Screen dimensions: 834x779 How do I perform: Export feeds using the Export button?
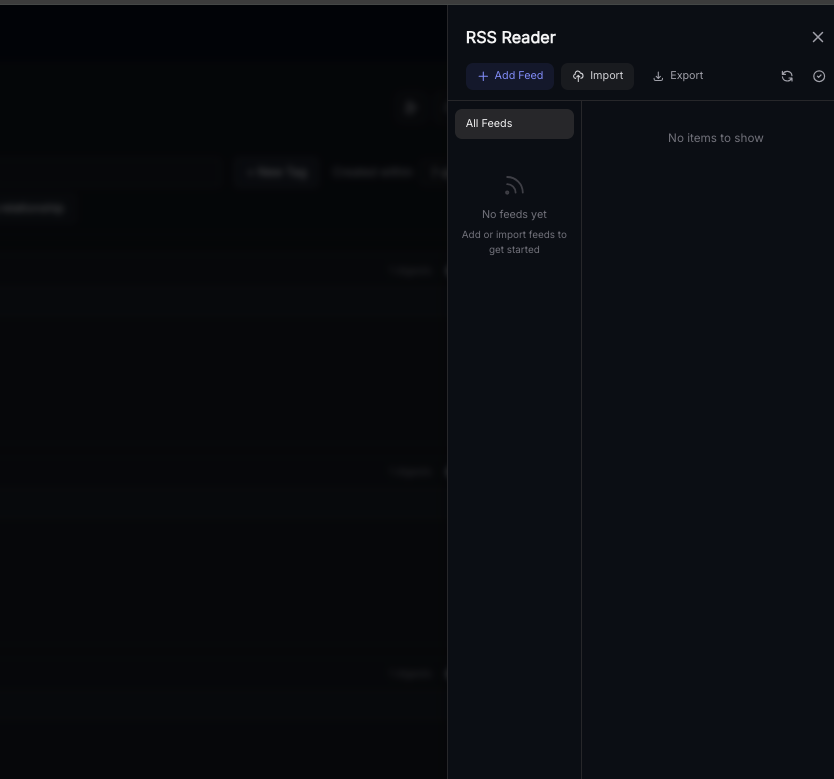pyautogui.click(x=678, y=76)
